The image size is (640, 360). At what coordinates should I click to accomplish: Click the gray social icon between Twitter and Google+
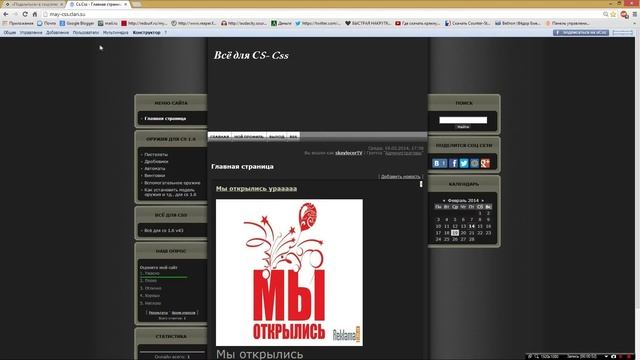(474, 163)
